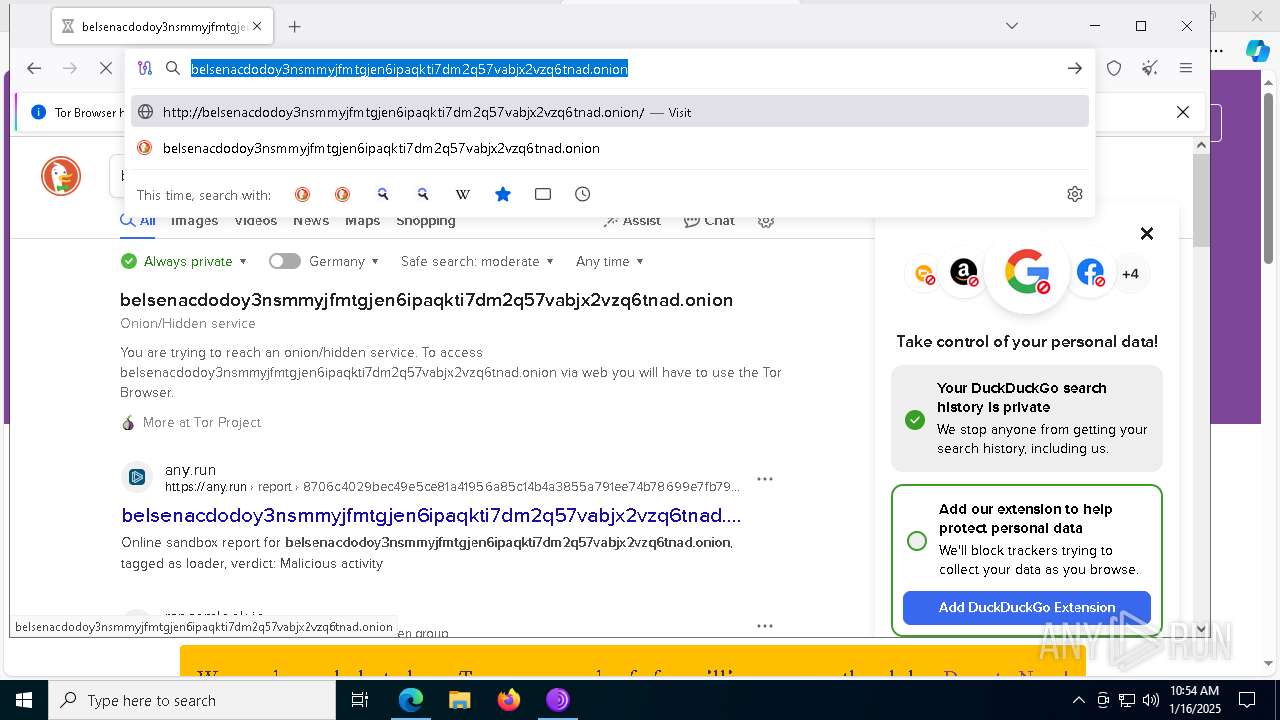The height and width of the screenshot is (720, 1280).
Task: Click the search history is private checkmark
Action: click(915, 420)
